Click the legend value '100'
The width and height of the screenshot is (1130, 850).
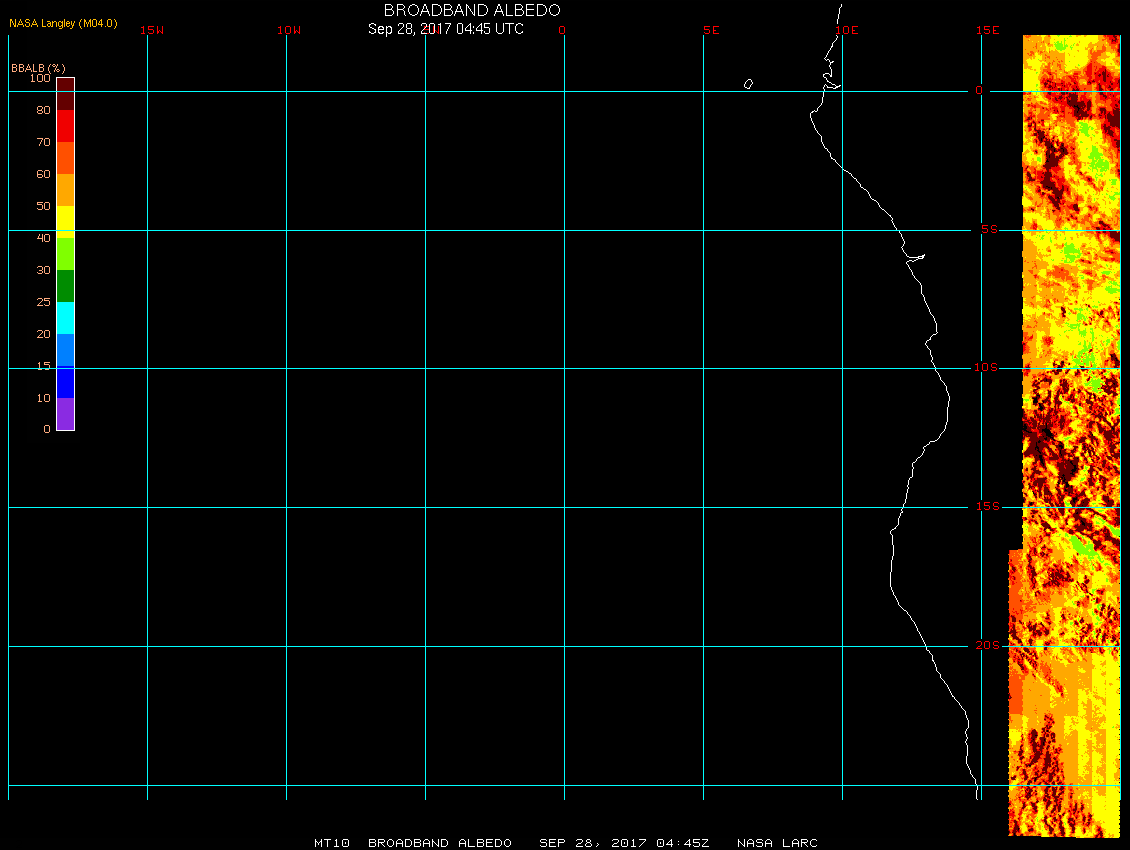40,78
